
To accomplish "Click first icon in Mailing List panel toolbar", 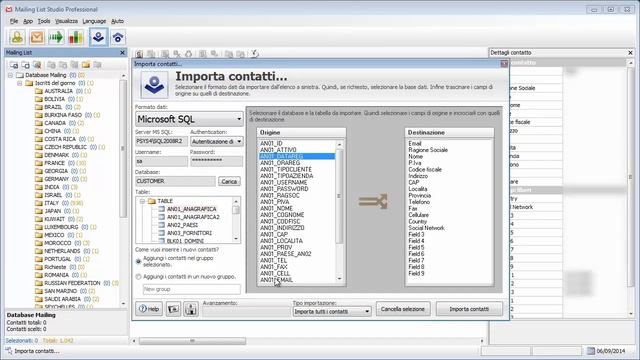I will point(13,65).
